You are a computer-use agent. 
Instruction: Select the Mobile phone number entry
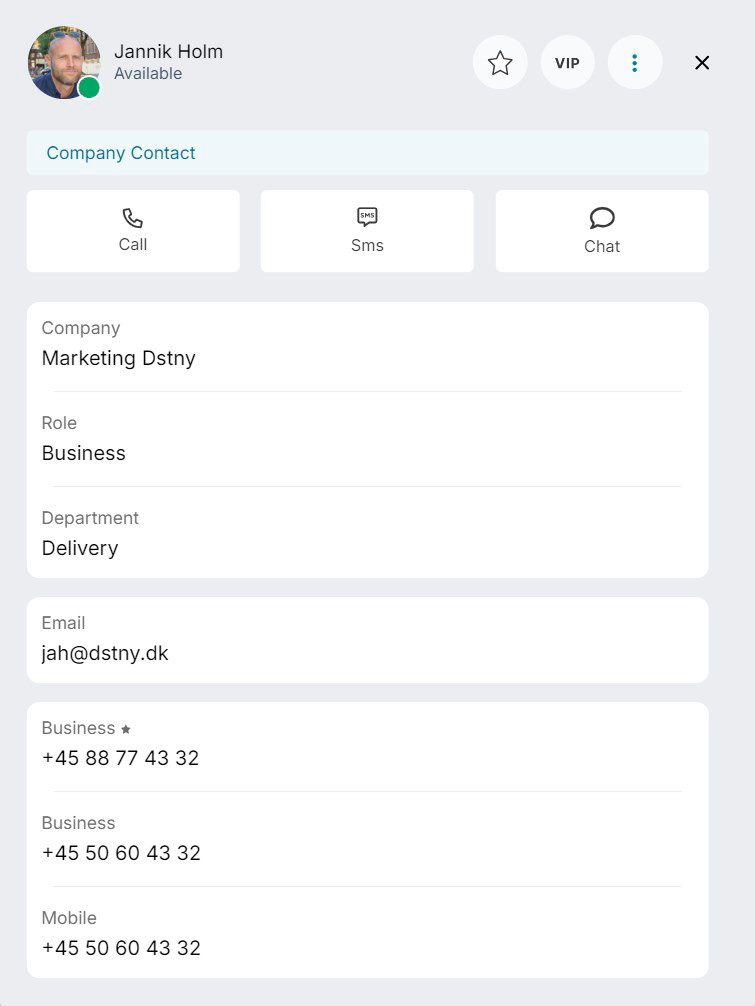click(368, 934)
